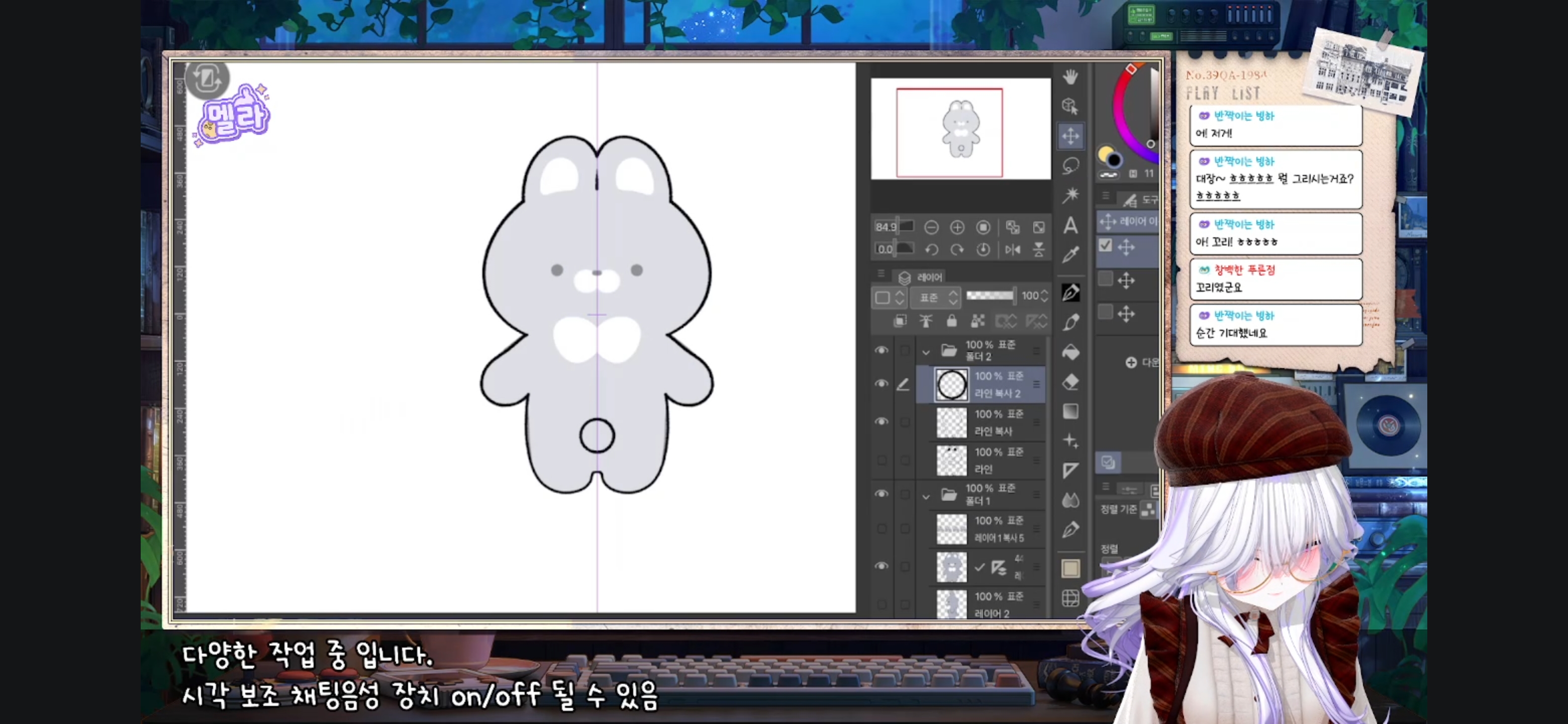Select the Gradient tool
The image size is (1568, 724).
tap(1070, 412)
